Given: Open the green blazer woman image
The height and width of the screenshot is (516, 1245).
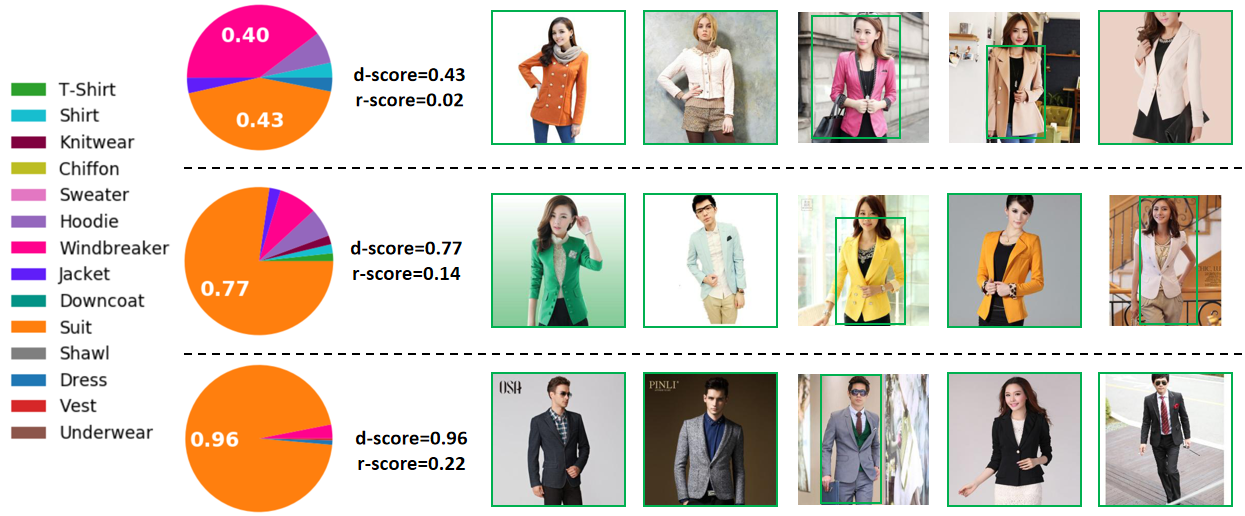Looking at the screenshot, I should coord(558,260).
